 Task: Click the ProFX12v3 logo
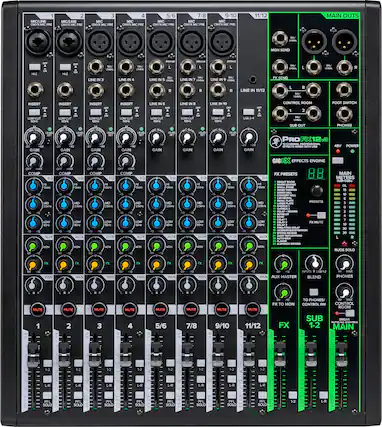(x=300, y=140)
